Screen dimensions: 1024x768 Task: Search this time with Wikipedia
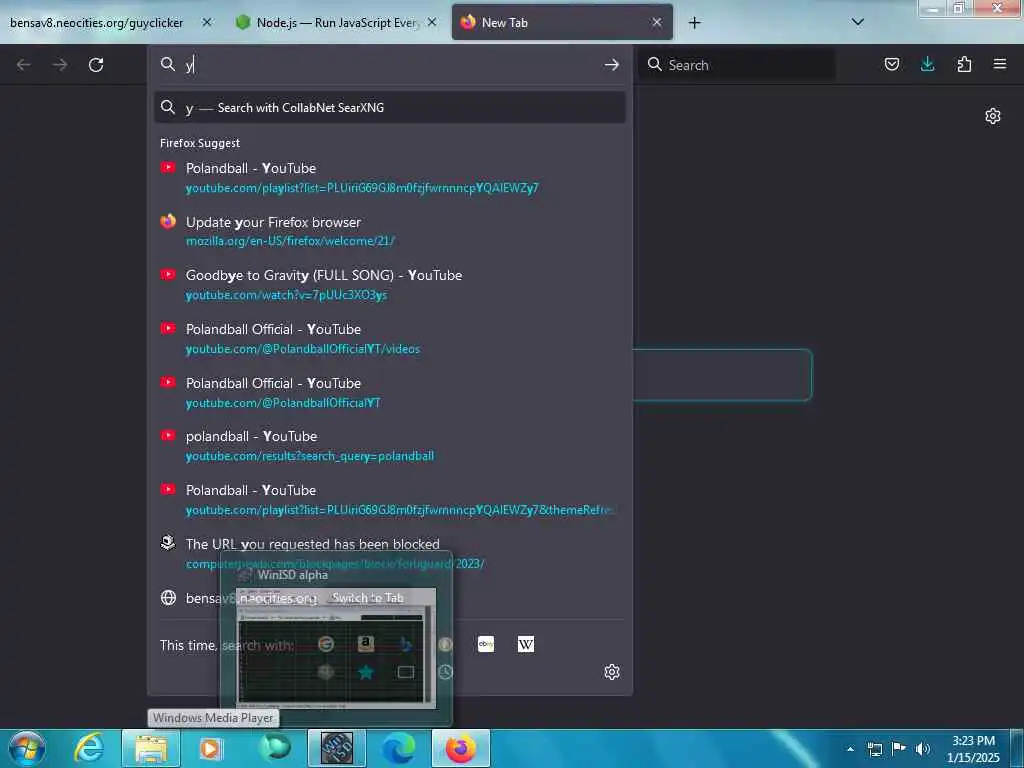coord(526,645)
